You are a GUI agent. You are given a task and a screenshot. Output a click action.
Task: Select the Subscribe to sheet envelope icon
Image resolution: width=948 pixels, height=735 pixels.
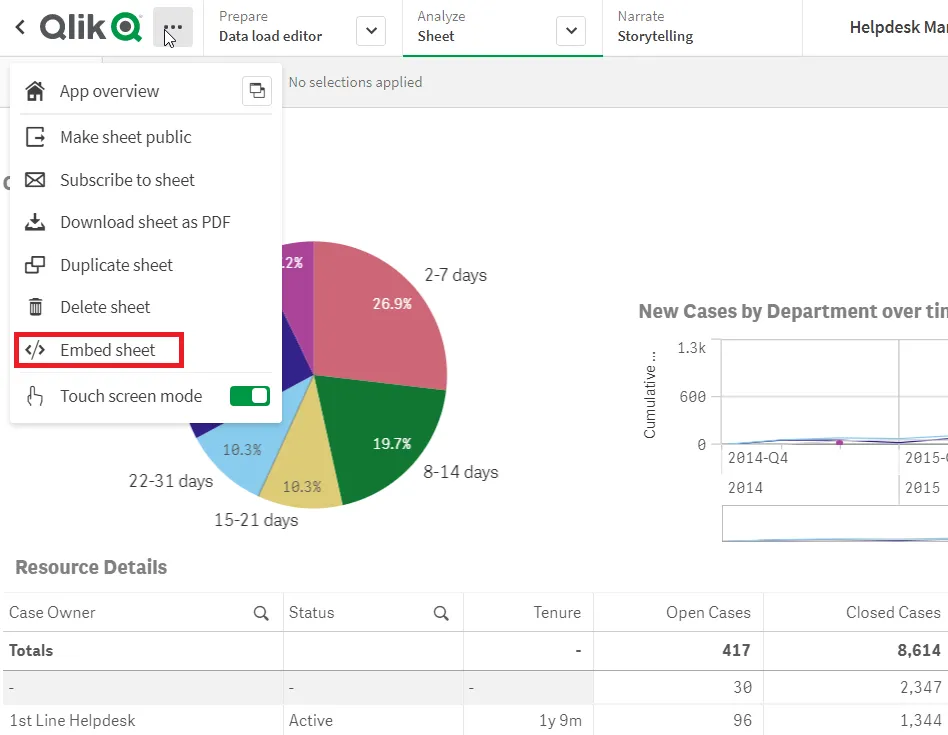(x=34, y=180)
